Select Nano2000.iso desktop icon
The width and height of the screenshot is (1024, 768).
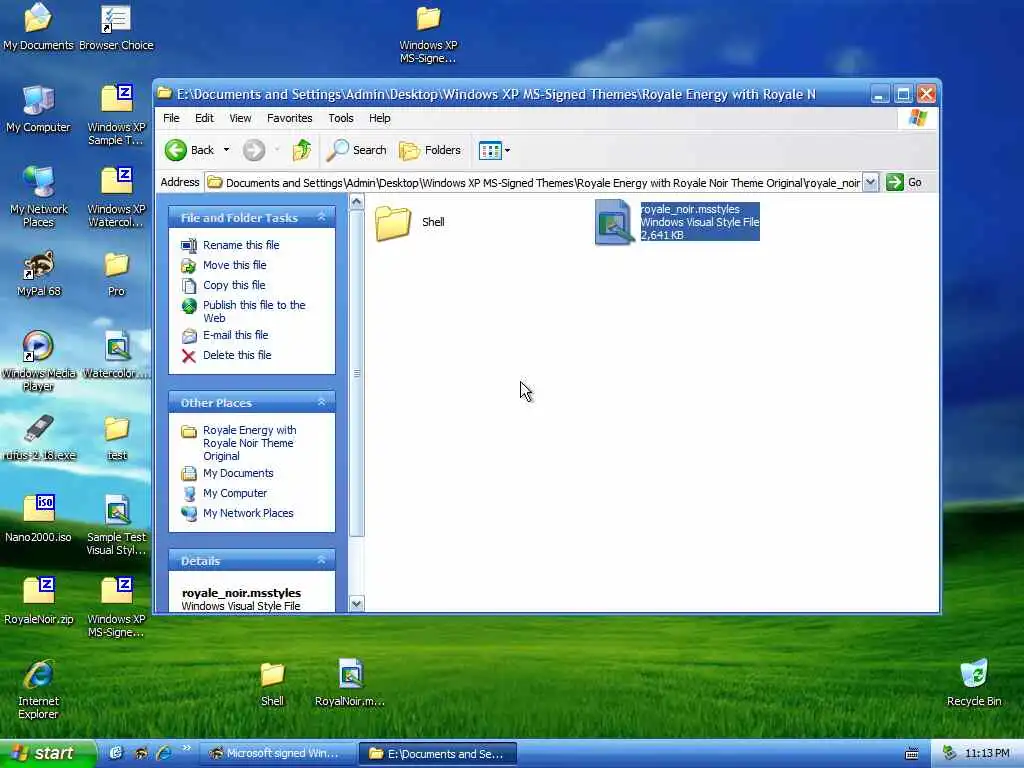tap(38, 519)
